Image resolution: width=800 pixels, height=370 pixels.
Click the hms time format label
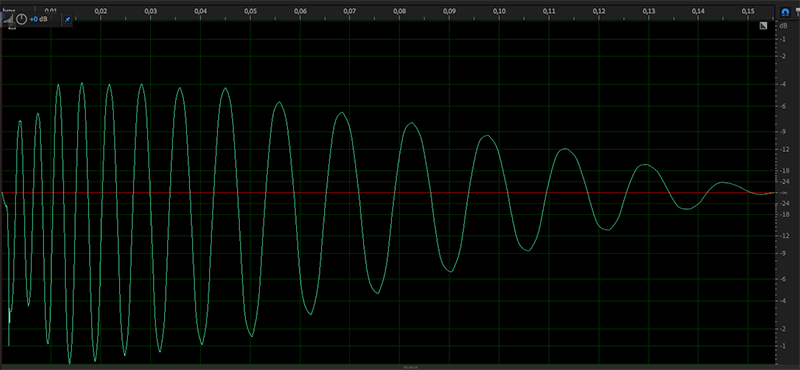tap(9, 10)
